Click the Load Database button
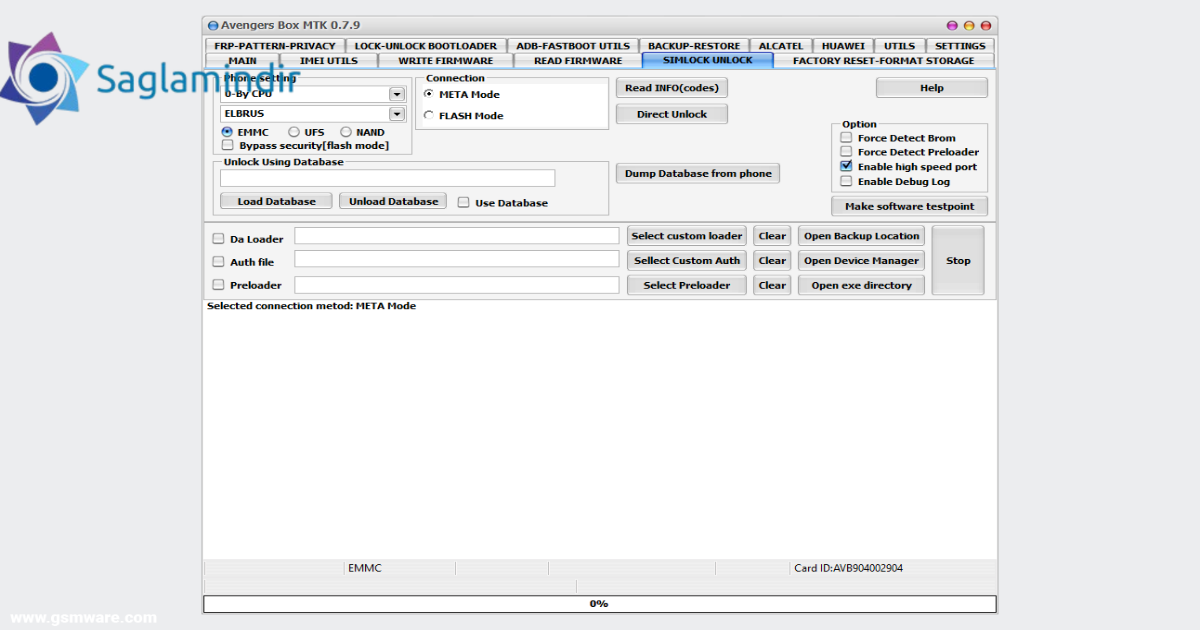Image resolution: width=1200 pixels, height=630 pixels. click(x=276, y=201)
